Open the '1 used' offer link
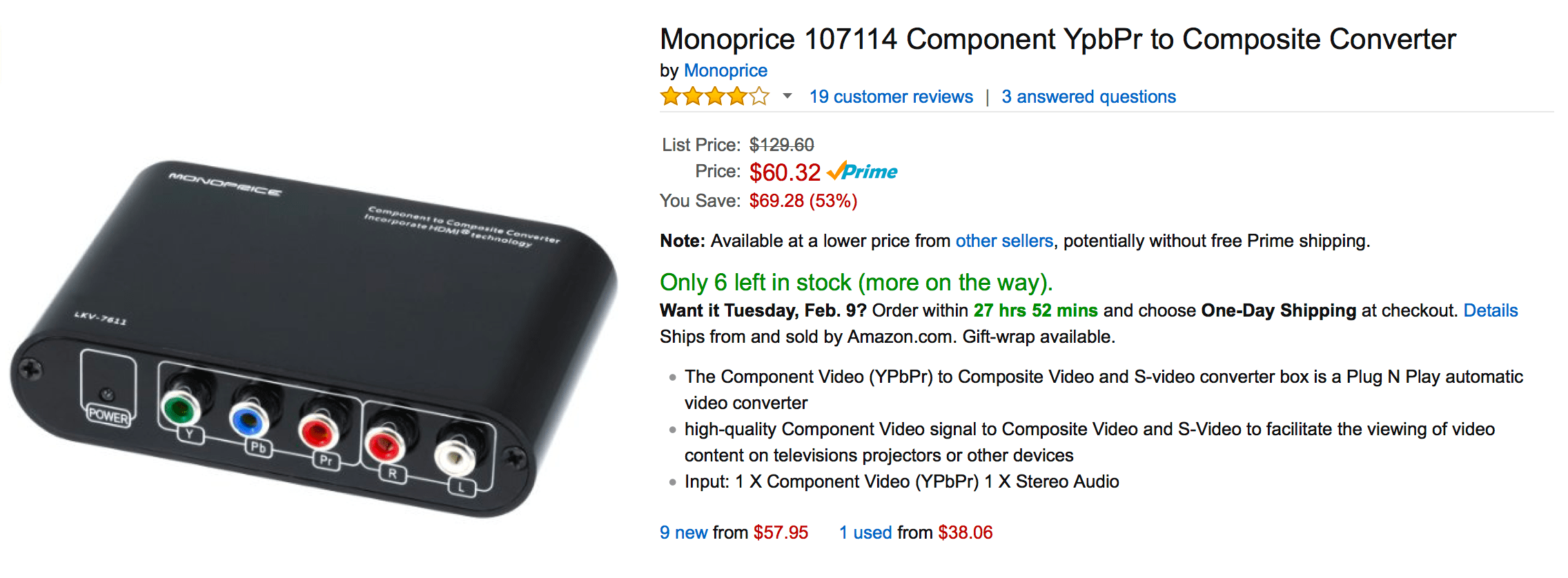Screen dimensions: 1568x578 (865, 532)
